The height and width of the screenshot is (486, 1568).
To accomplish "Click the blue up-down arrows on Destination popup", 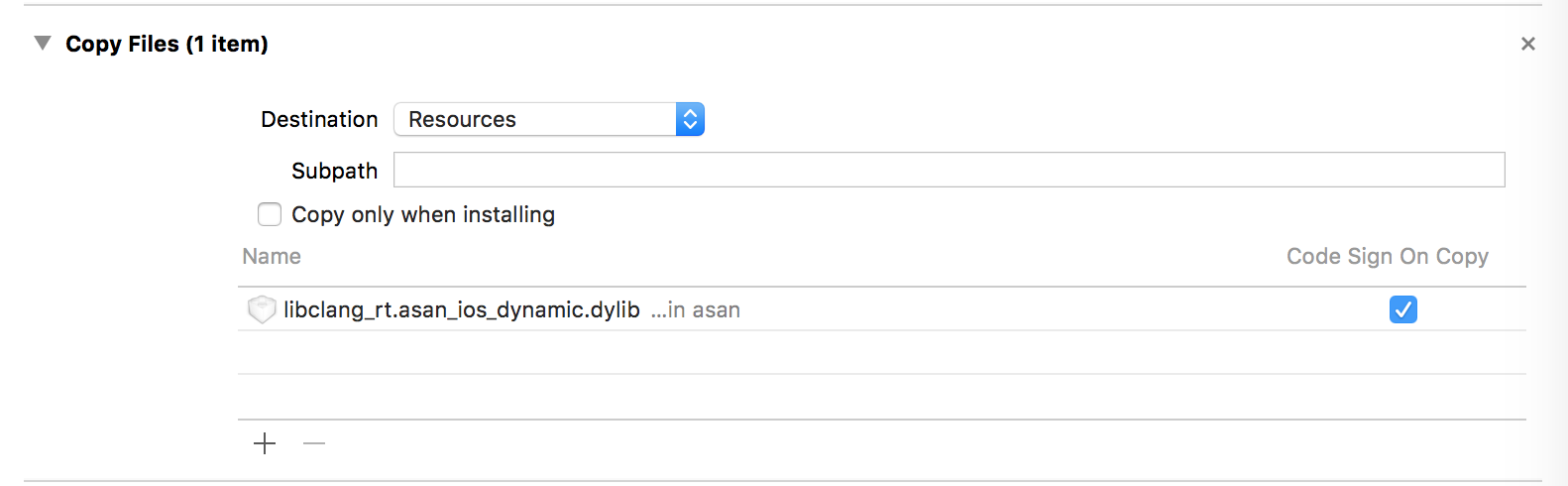I will point(690,119).
